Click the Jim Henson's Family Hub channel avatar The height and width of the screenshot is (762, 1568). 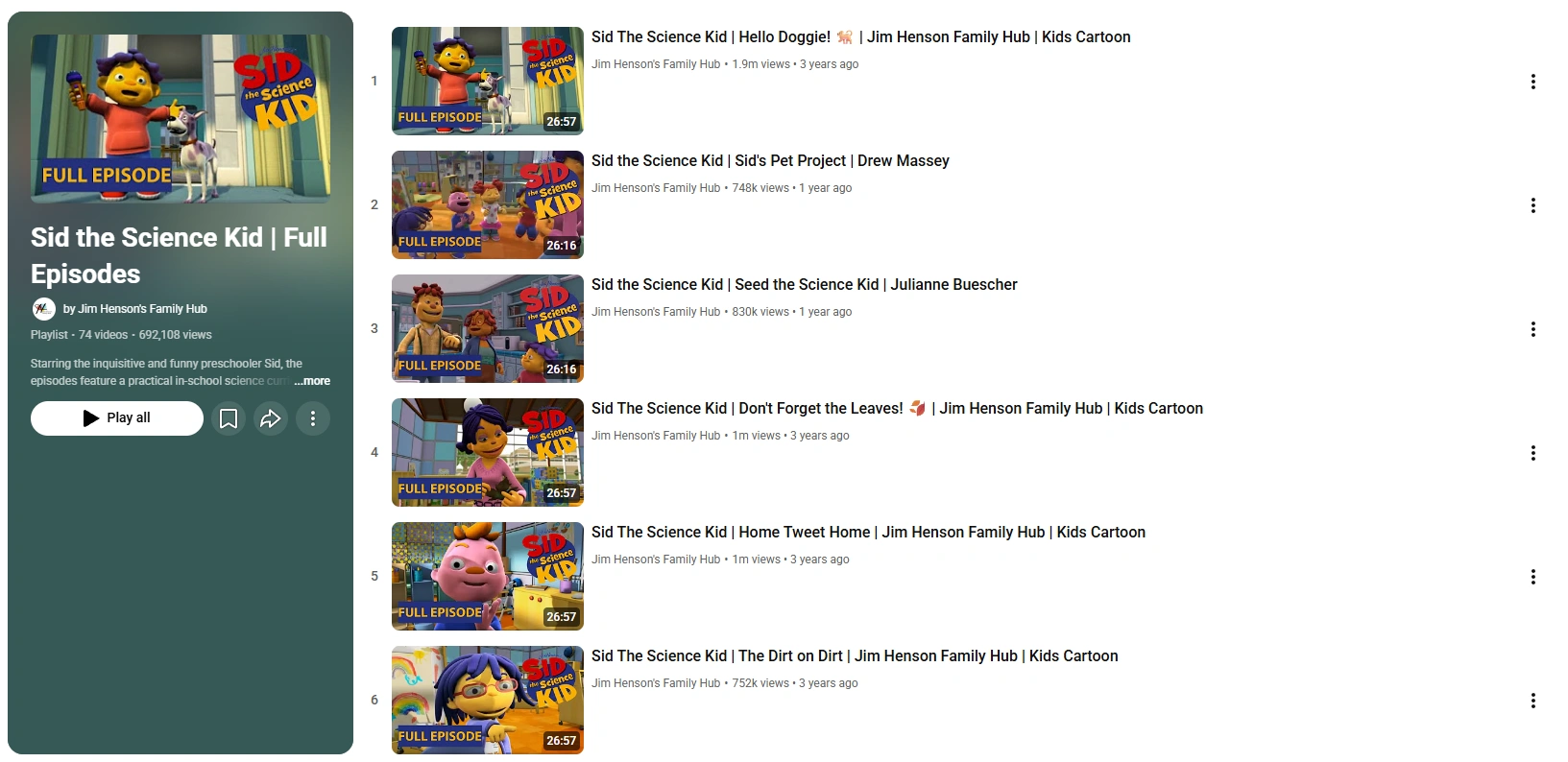tap(43, 309)
